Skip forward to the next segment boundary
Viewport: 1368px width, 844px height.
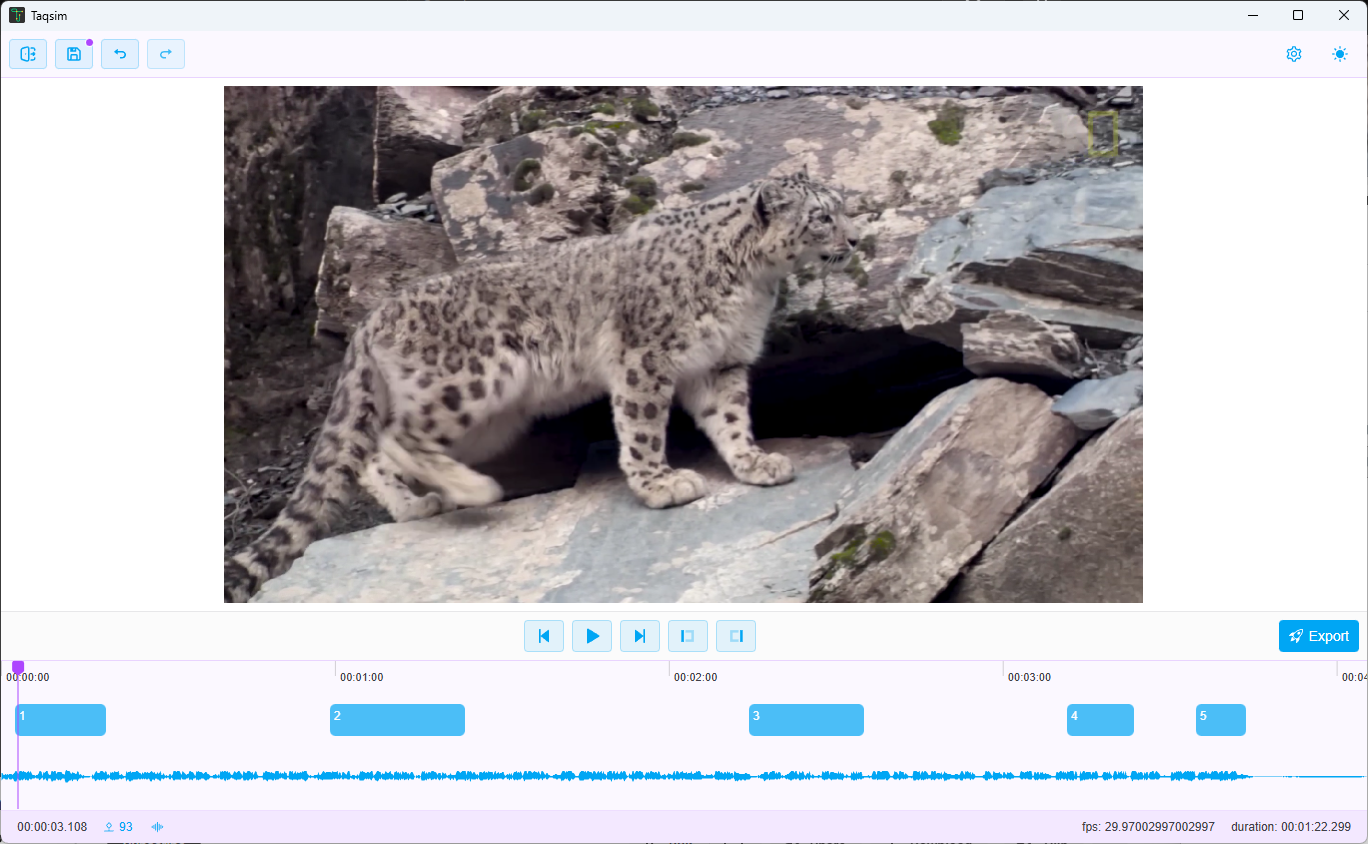(x=640, y=636)
